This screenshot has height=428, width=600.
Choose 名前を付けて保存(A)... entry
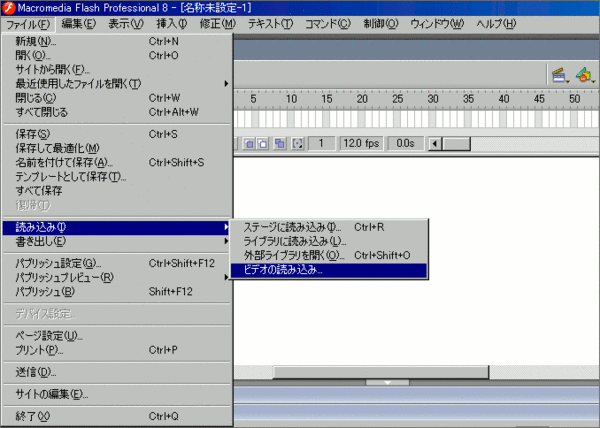click(x=117, y=163)
